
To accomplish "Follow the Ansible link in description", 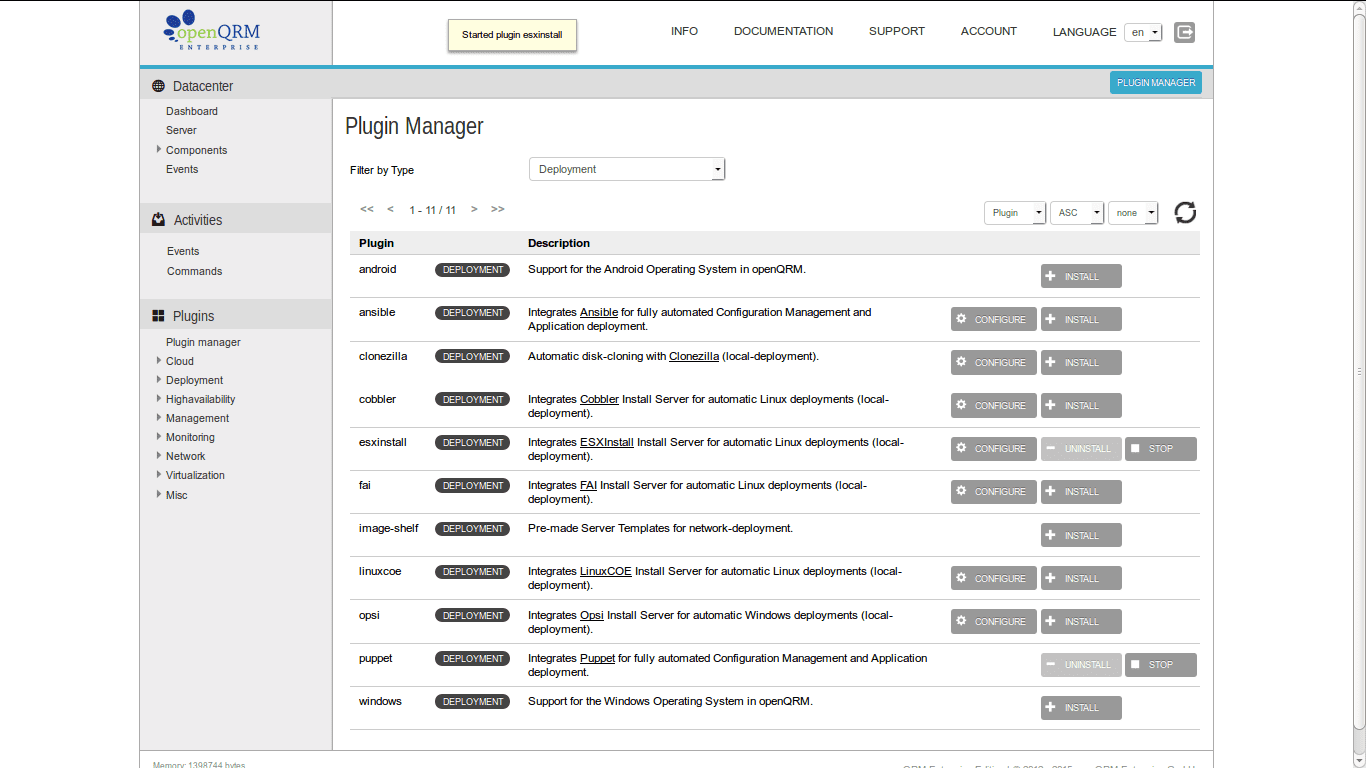I will click(599, 312).
